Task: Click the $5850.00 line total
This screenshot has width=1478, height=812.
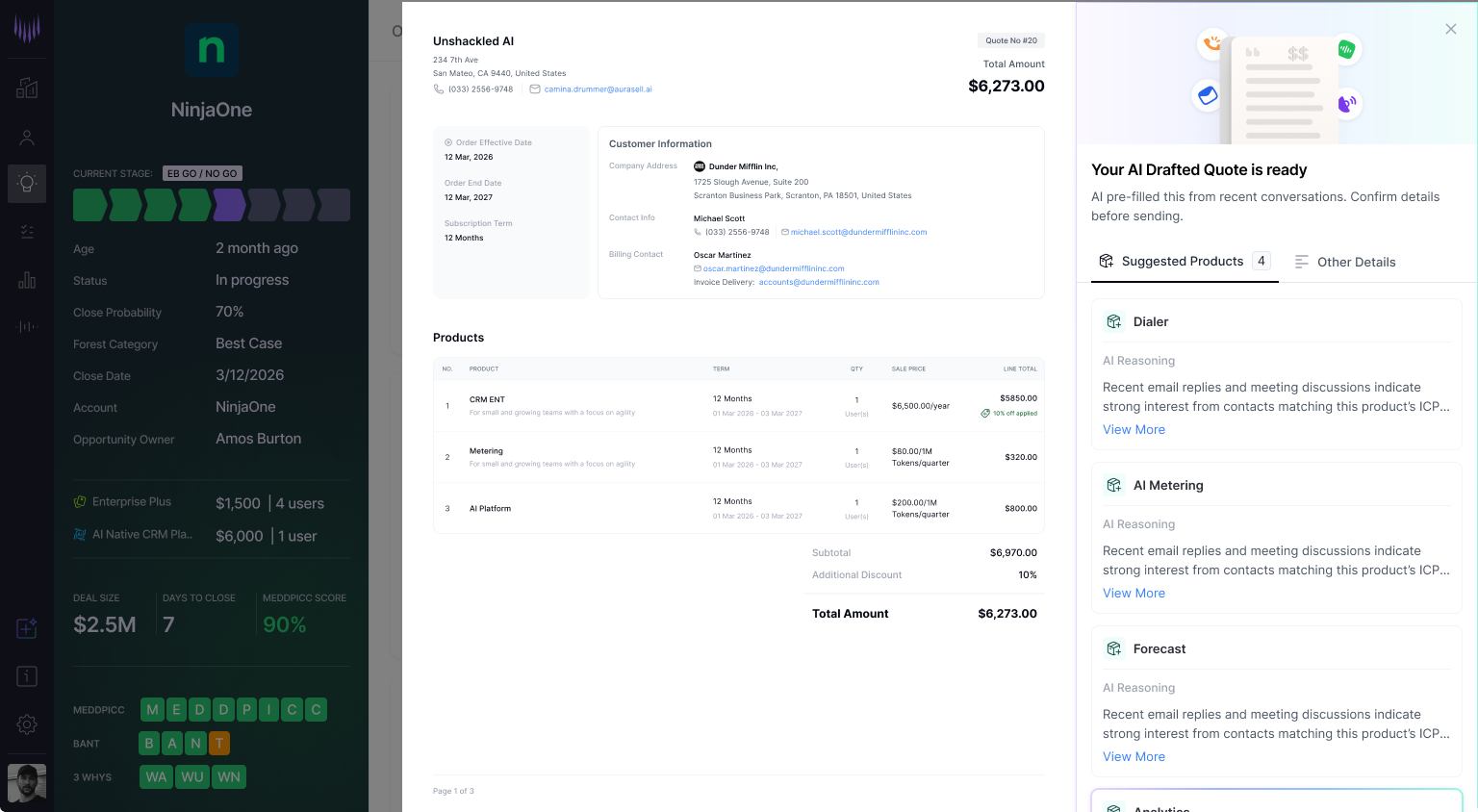Action: point(1018,398)
